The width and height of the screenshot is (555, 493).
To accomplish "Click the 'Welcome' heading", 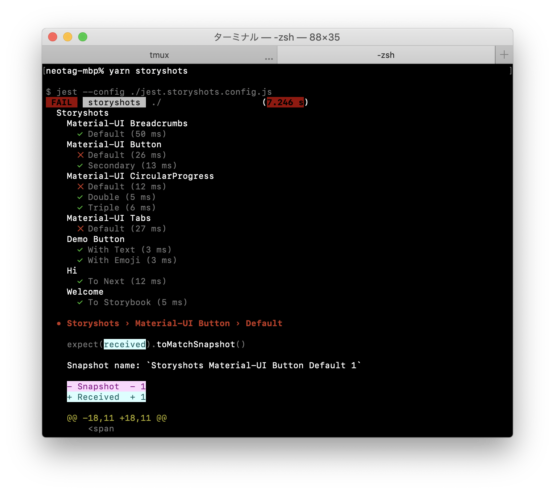I will (x=85, y=292).
